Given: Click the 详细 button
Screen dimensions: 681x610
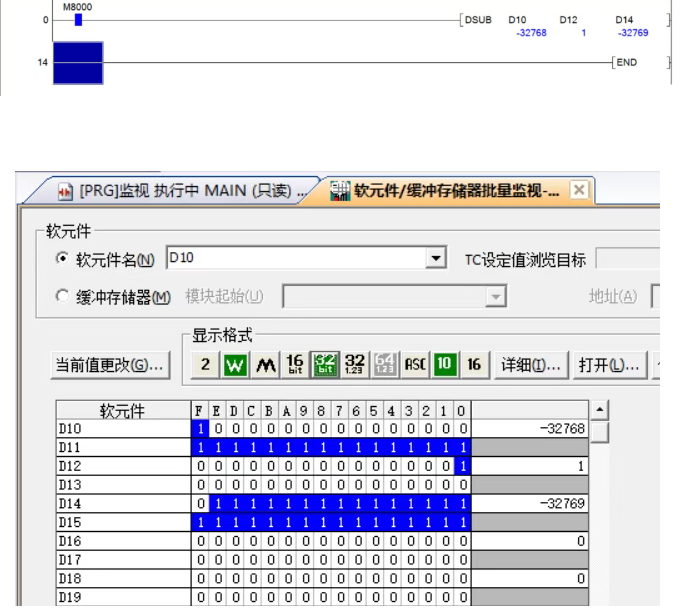Looking at the screenshot, I should 533,365.
